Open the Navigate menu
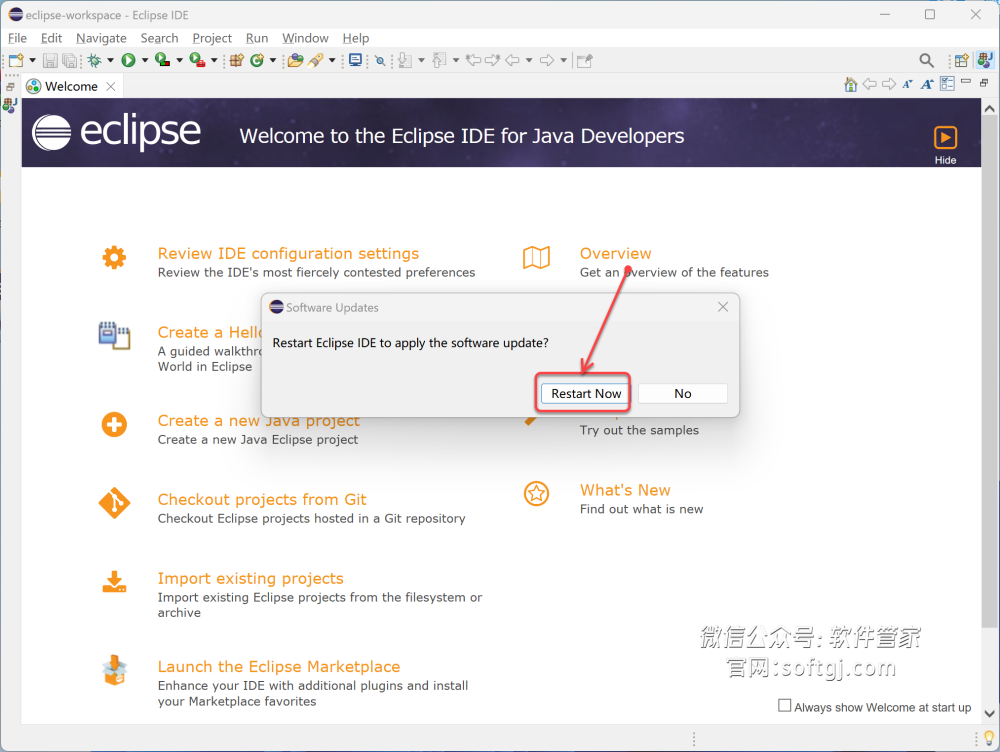The height and width of the screenshot is (752, 1000). tap(101, 38)
